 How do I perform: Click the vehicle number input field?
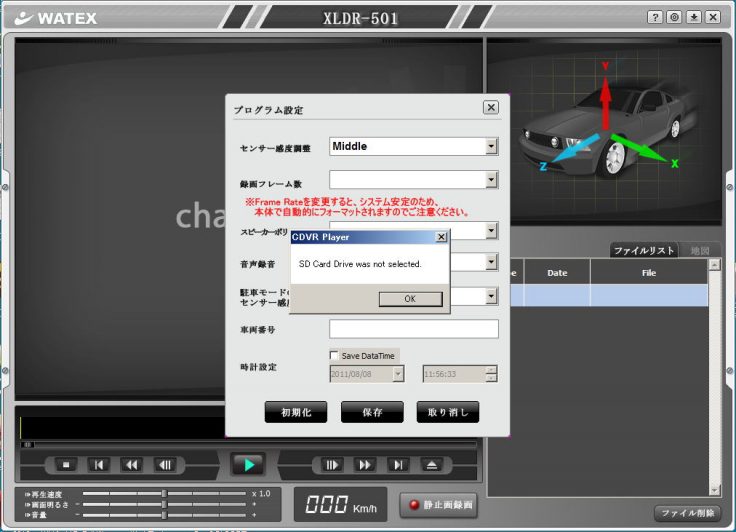pos(414,329)
